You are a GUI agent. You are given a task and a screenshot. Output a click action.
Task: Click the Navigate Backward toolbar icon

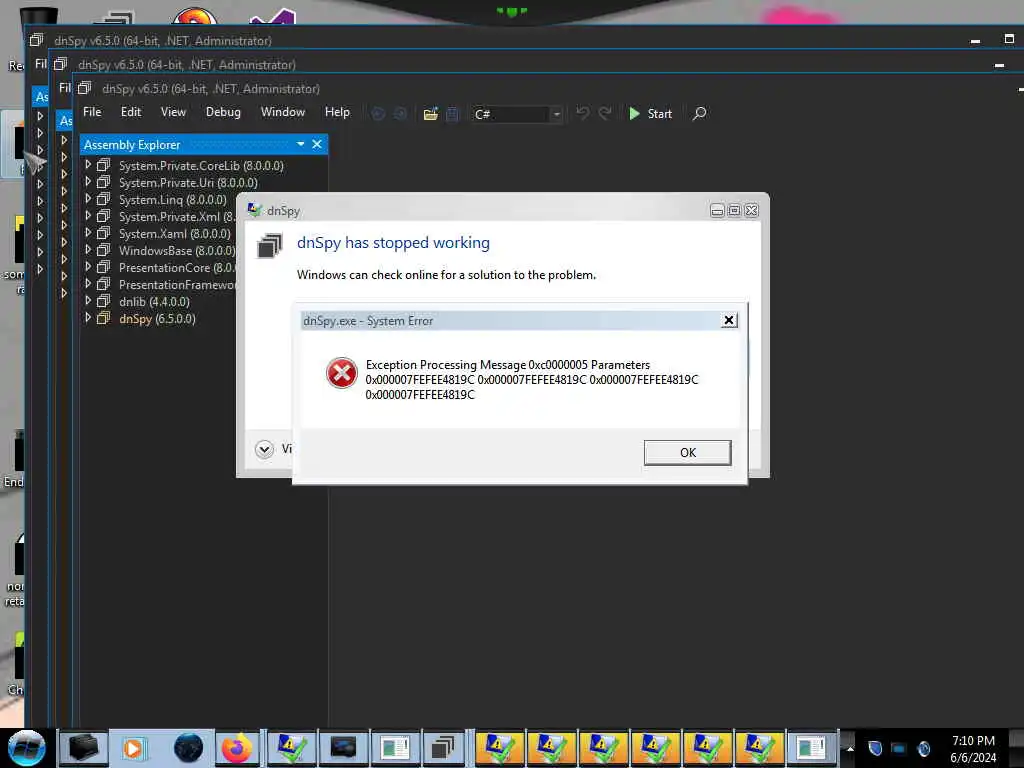377,114
